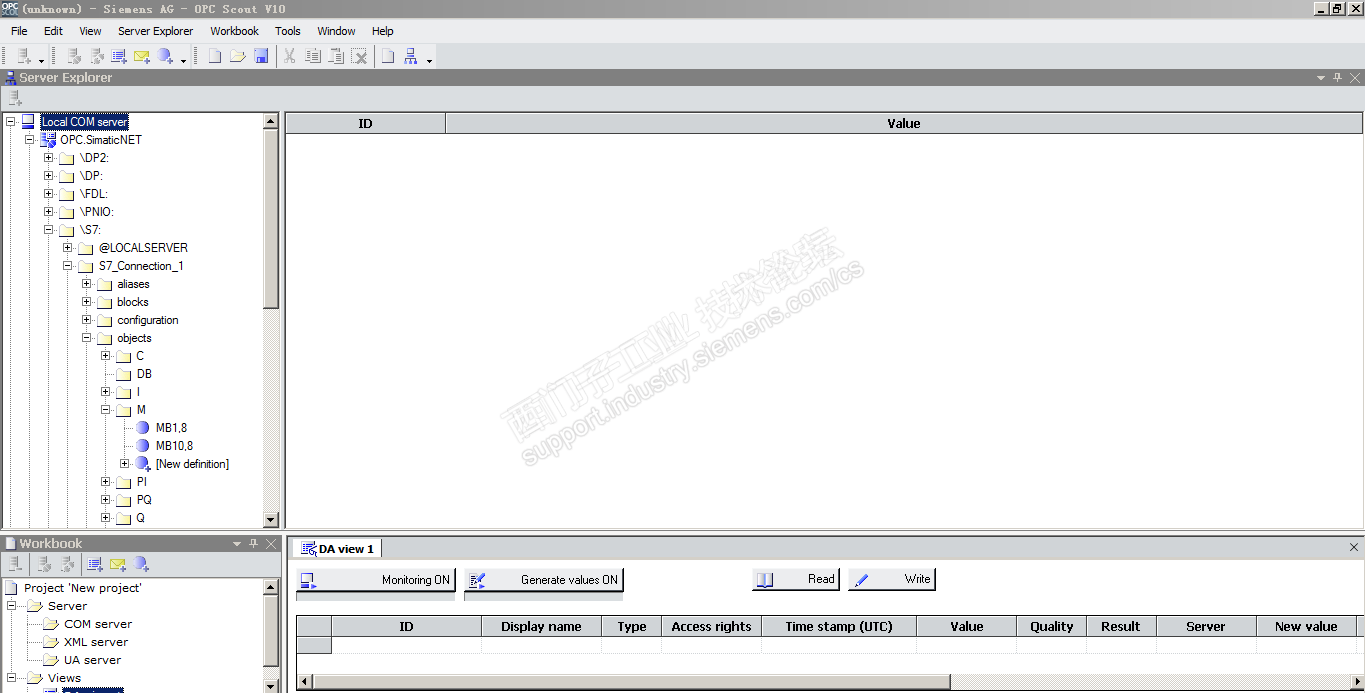This screenshot has height=693, width=1365.
Task: Click the Cut scissors icon
Action: tap(289, 57)
